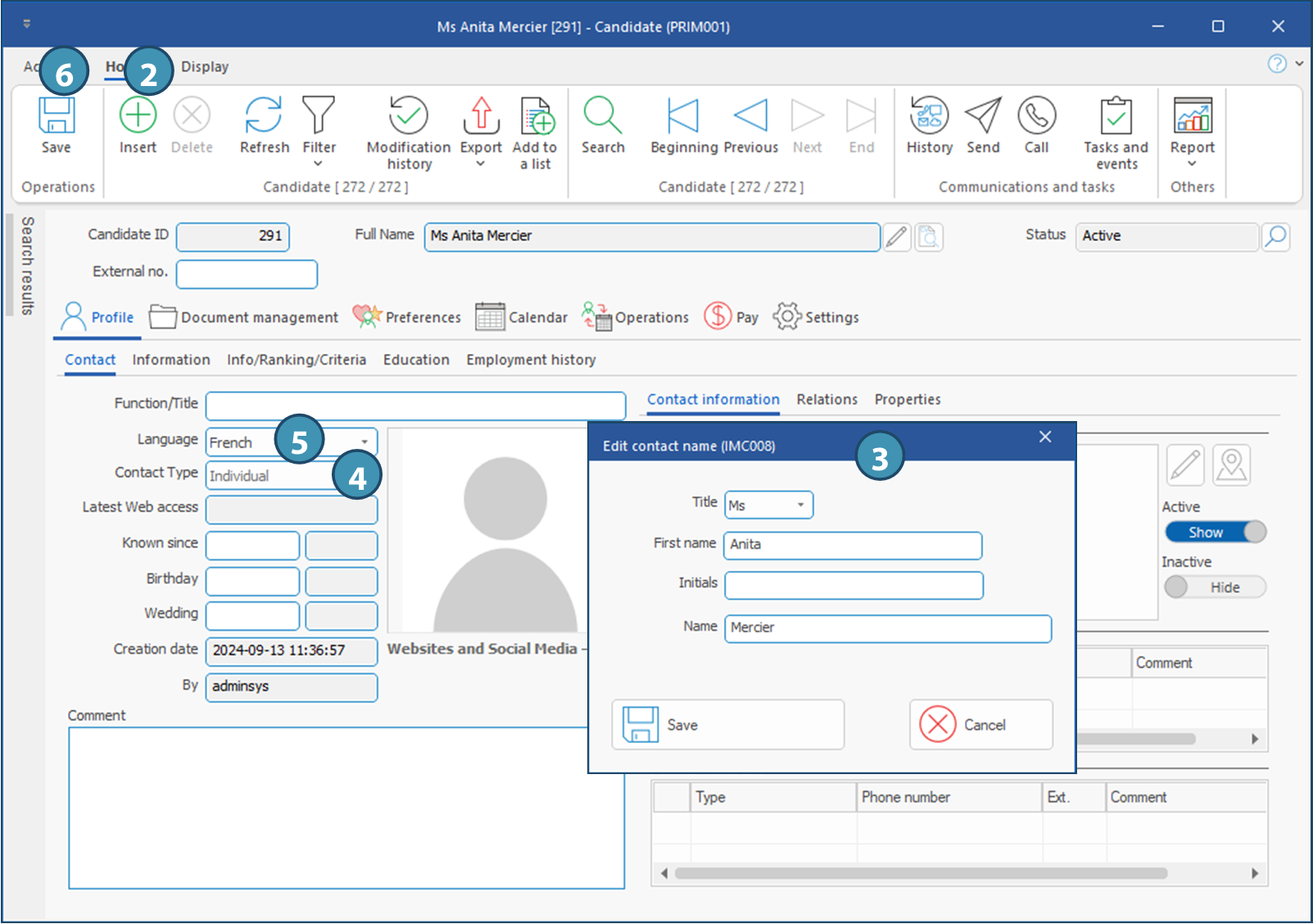Go to the Previous candidate
The width and height of the screenshot is (1313, 924).
point(750,115)
